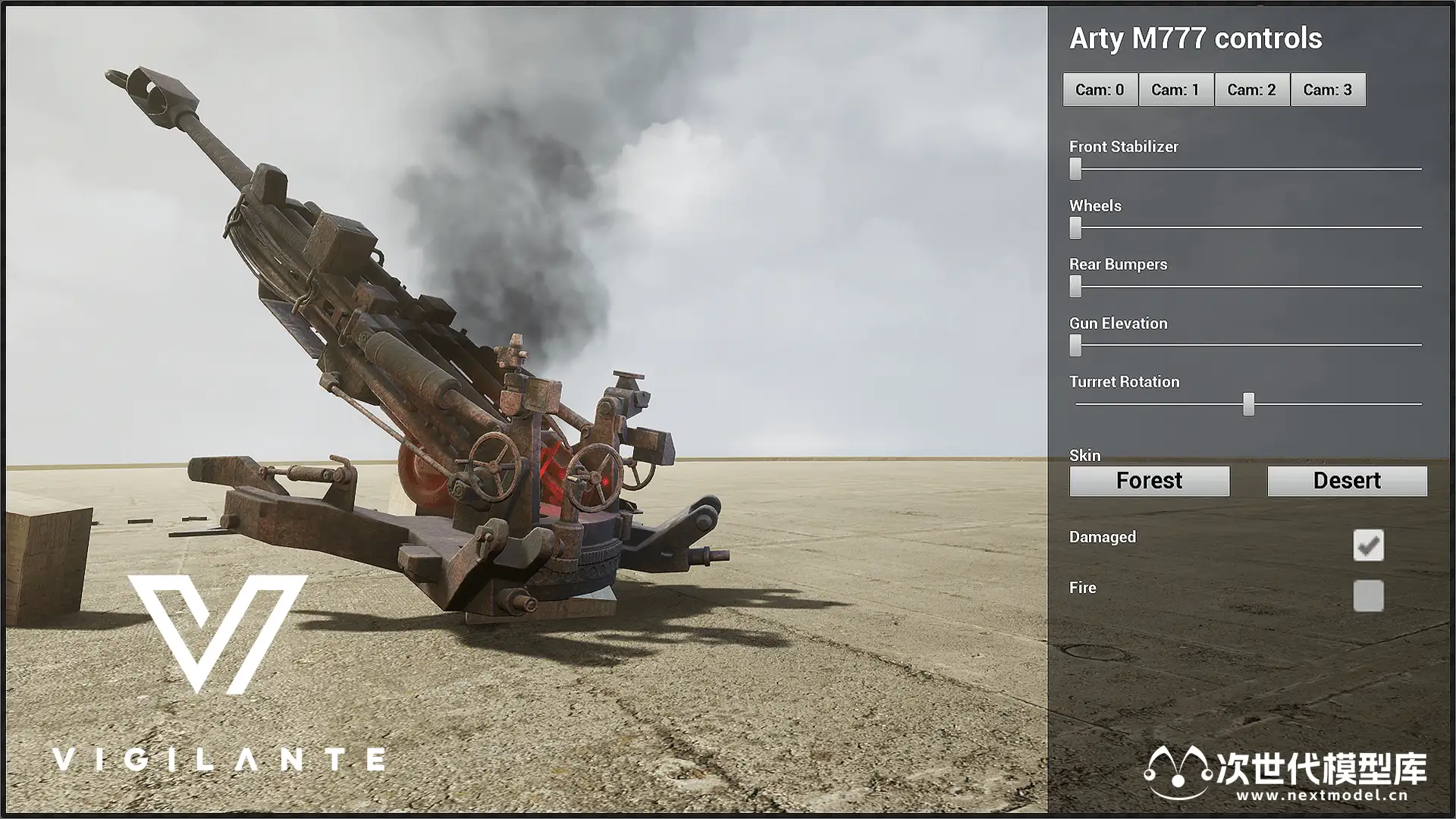Image resolution: width=1456 pixels, height=819 pixels.
Task: Click the nextmodel.cn watermark logo icon
Action: (x=1177, y=772)
